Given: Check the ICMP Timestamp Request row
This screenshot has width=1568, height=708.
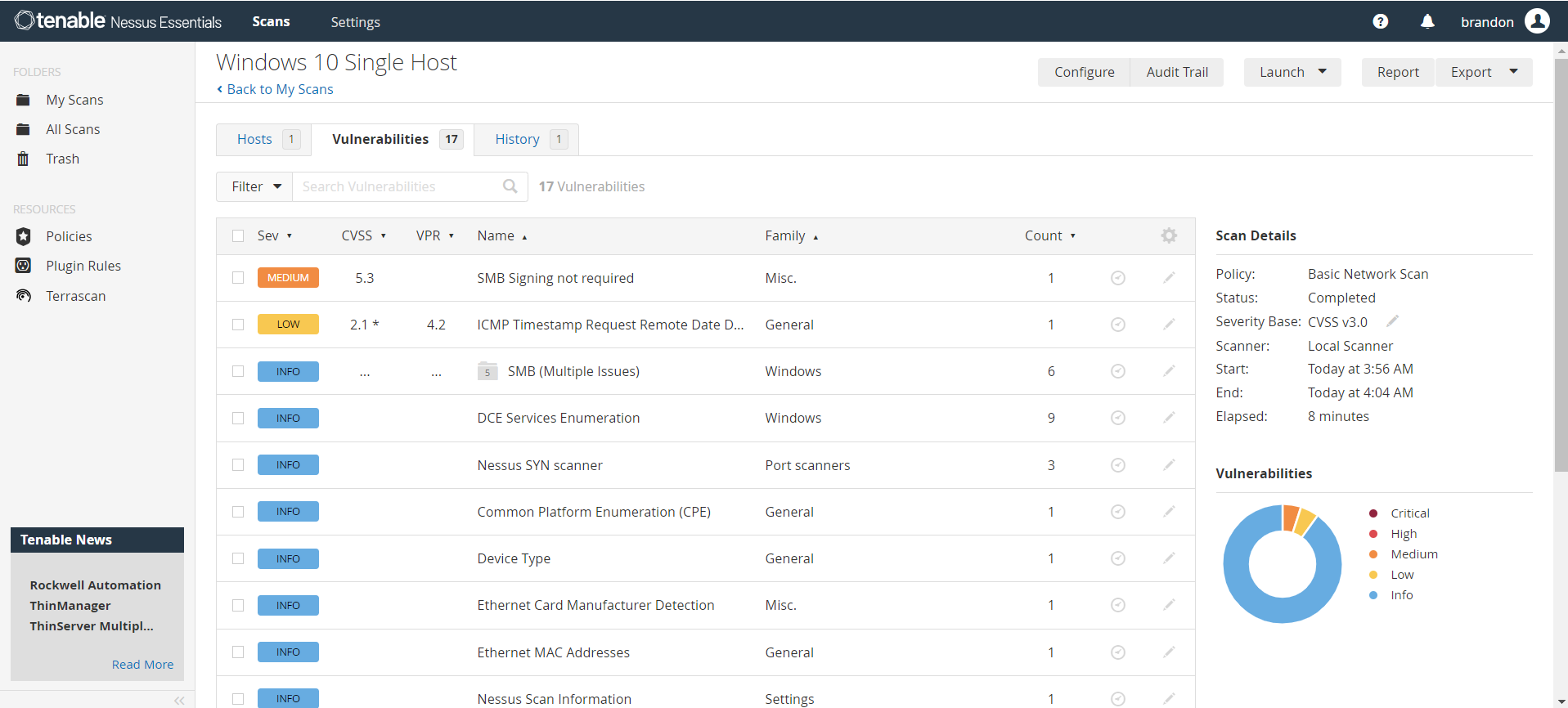Looking at the screenshot, I should coord(238,325).
